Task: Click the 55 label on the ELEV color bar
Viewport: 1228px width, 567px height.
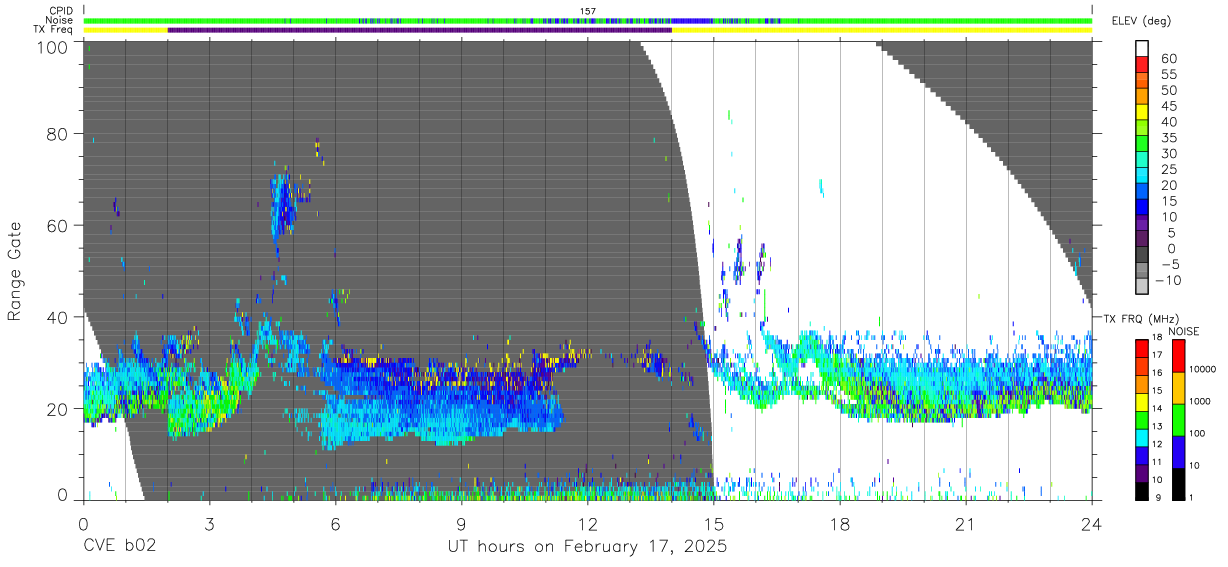Action: 1169,75
